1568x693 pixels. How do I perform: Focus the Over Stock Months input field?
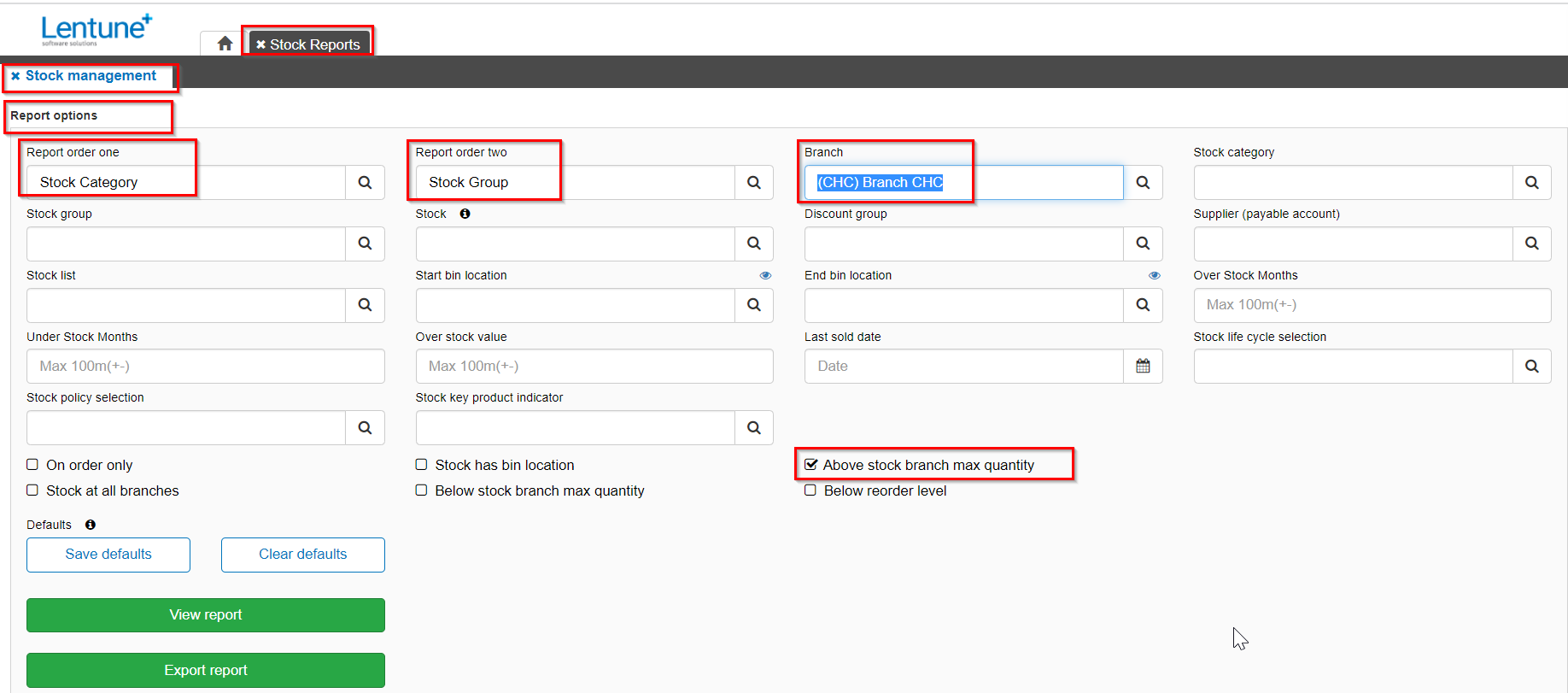[x=1372, y=305]
